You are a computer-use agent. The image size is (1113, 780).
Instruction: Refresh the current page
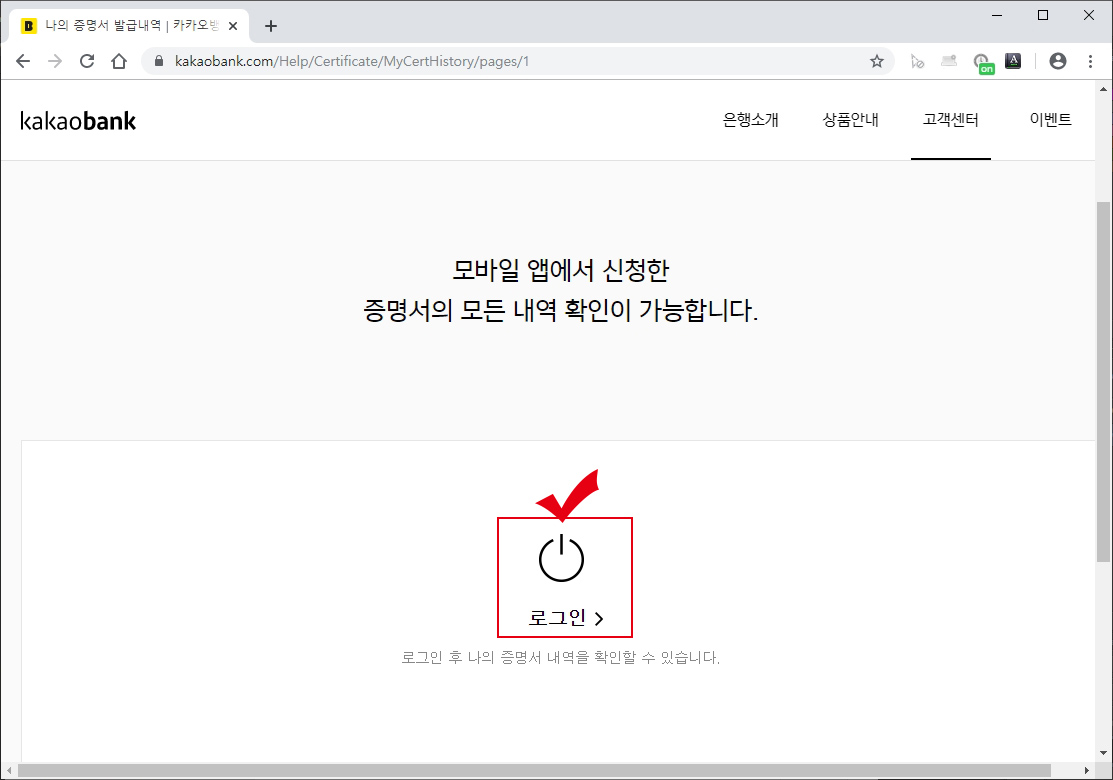(87, 60)
